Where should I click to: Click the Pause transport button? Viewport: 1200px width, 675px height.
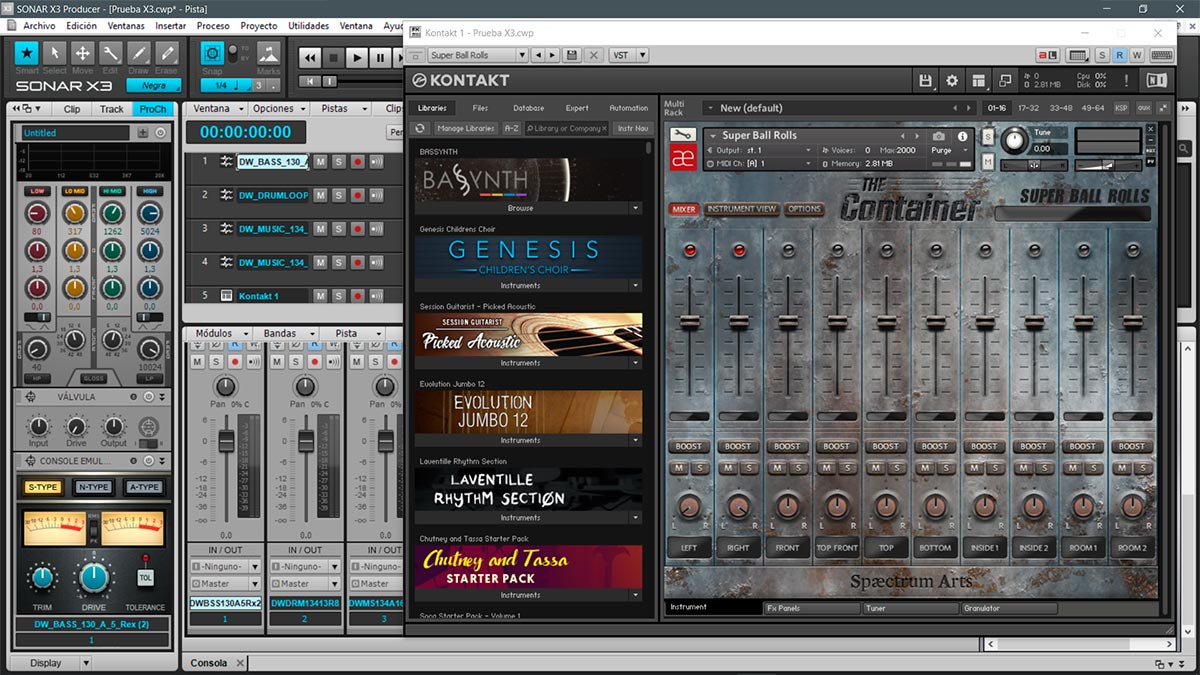381,58
